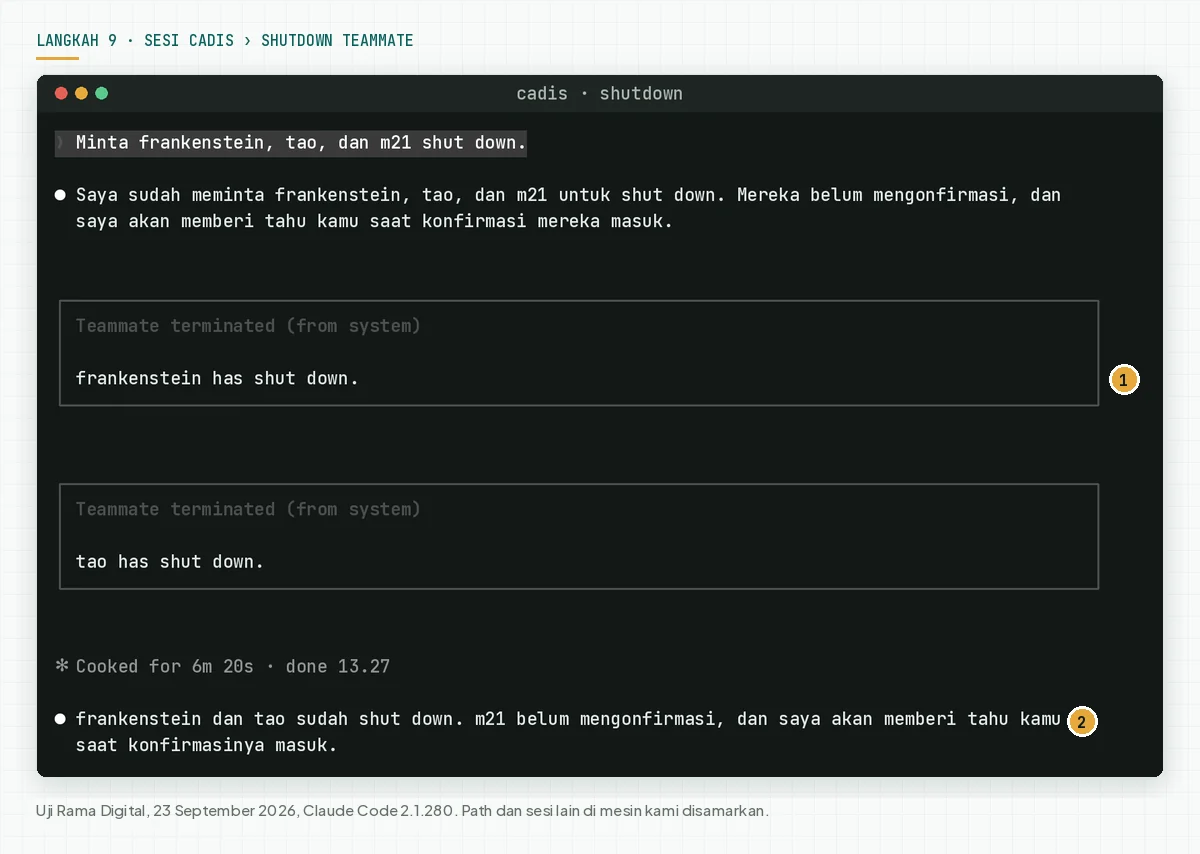The height and width of the screenshot is (854, 1200).
Task: Click the text 'frankenstein dan tao sudah shut down.'
Action: point(270,719)
